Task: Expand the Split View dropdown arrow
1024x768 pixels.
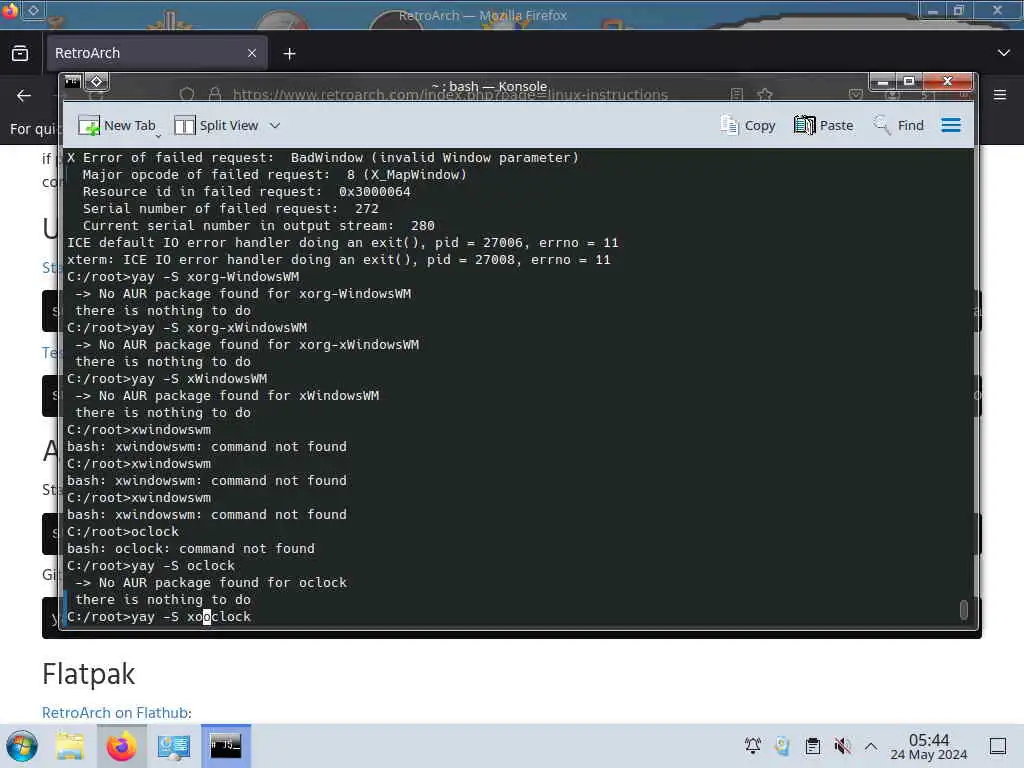Action: pos(275,125)
